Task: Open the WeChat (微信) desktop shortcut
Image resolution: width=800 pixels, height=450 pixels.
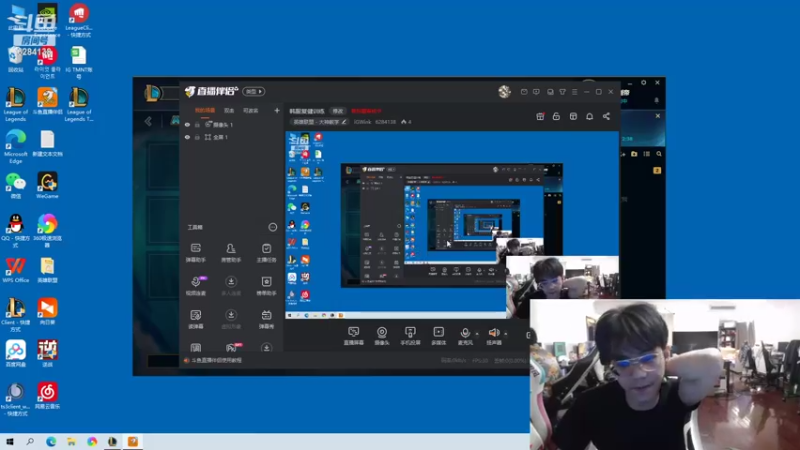Action: [15, 186]
